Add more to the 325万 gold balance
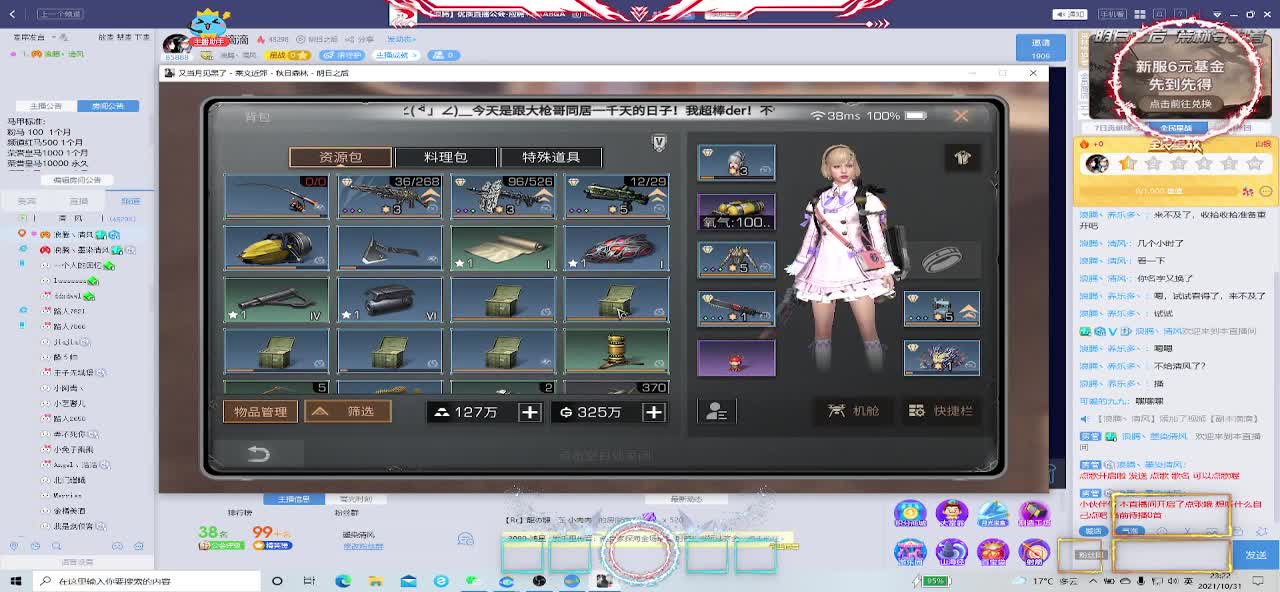Screen dimensions: 1280x592 point(654,412)
